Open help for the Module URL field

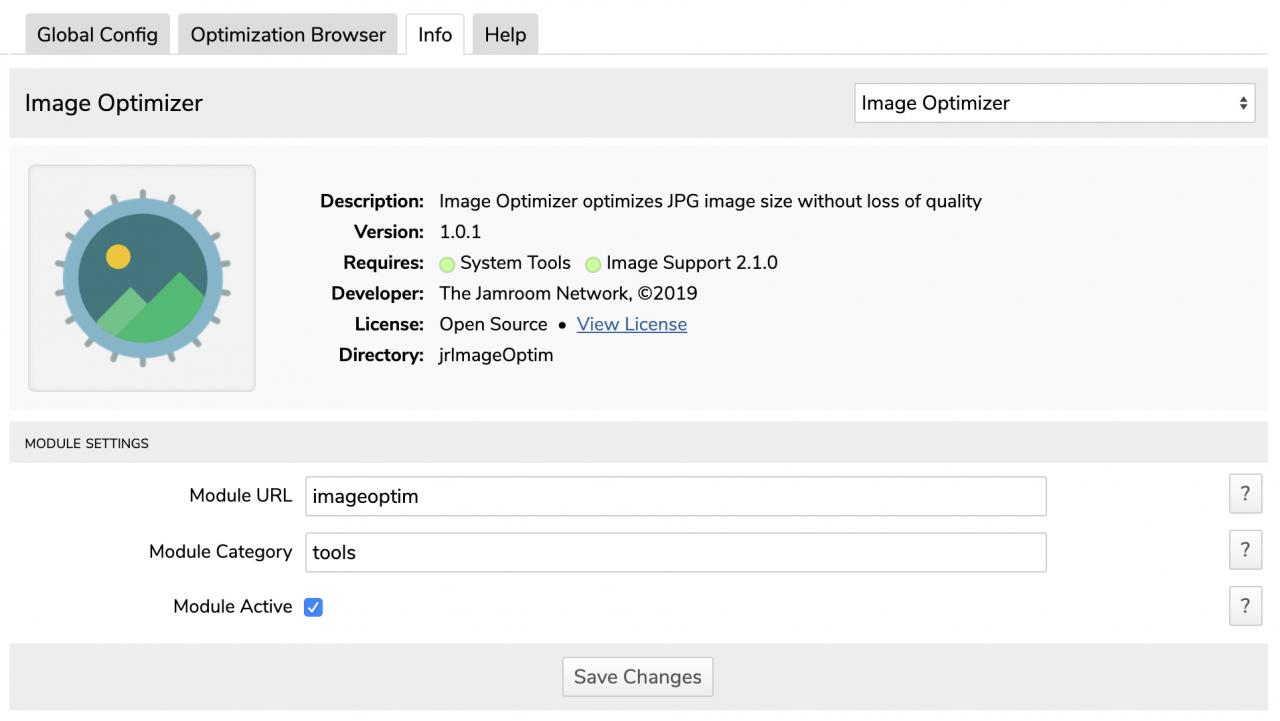click(1245, 494)
